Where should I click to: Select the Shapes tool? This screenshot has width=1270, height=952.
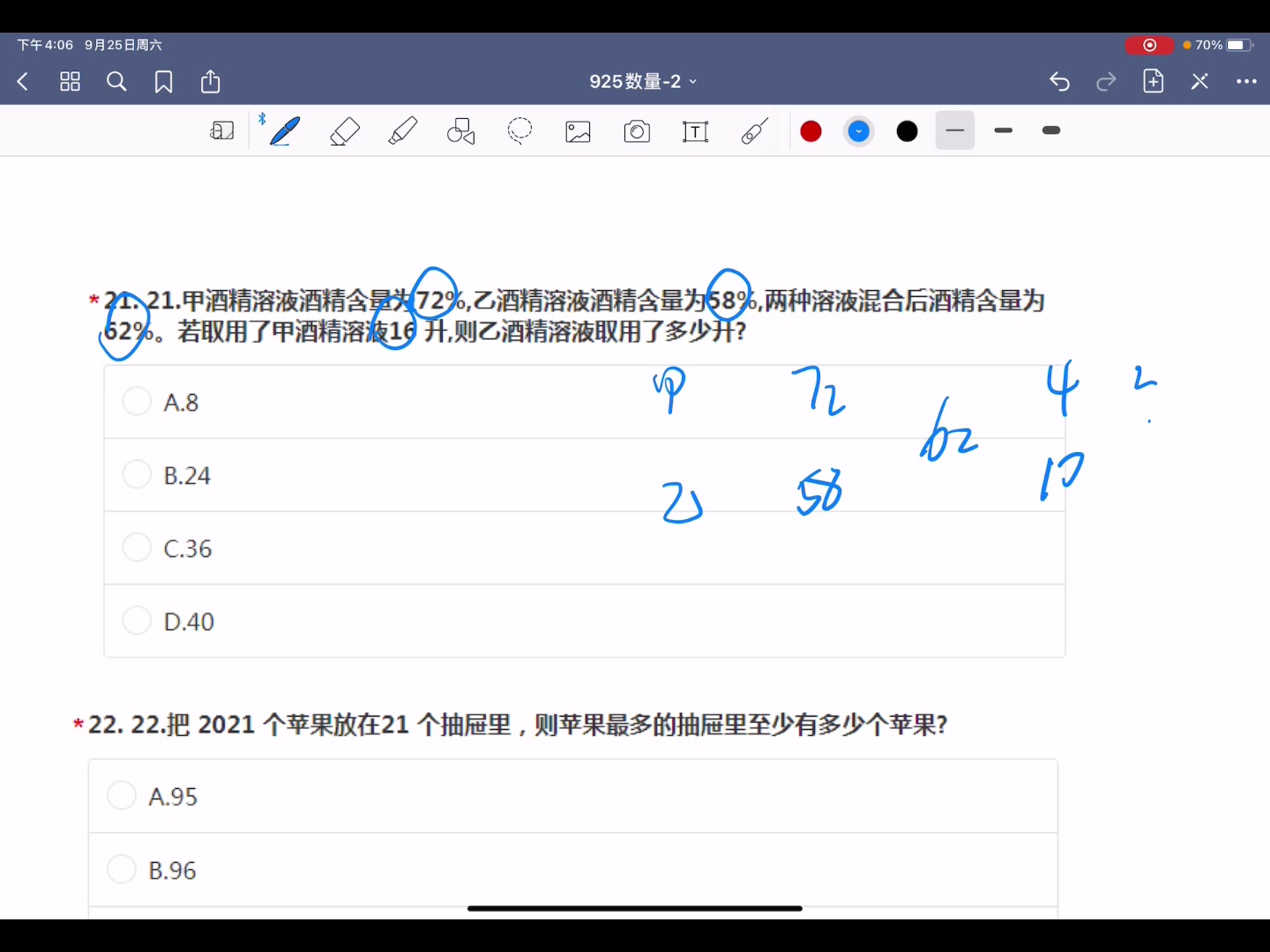460,131
